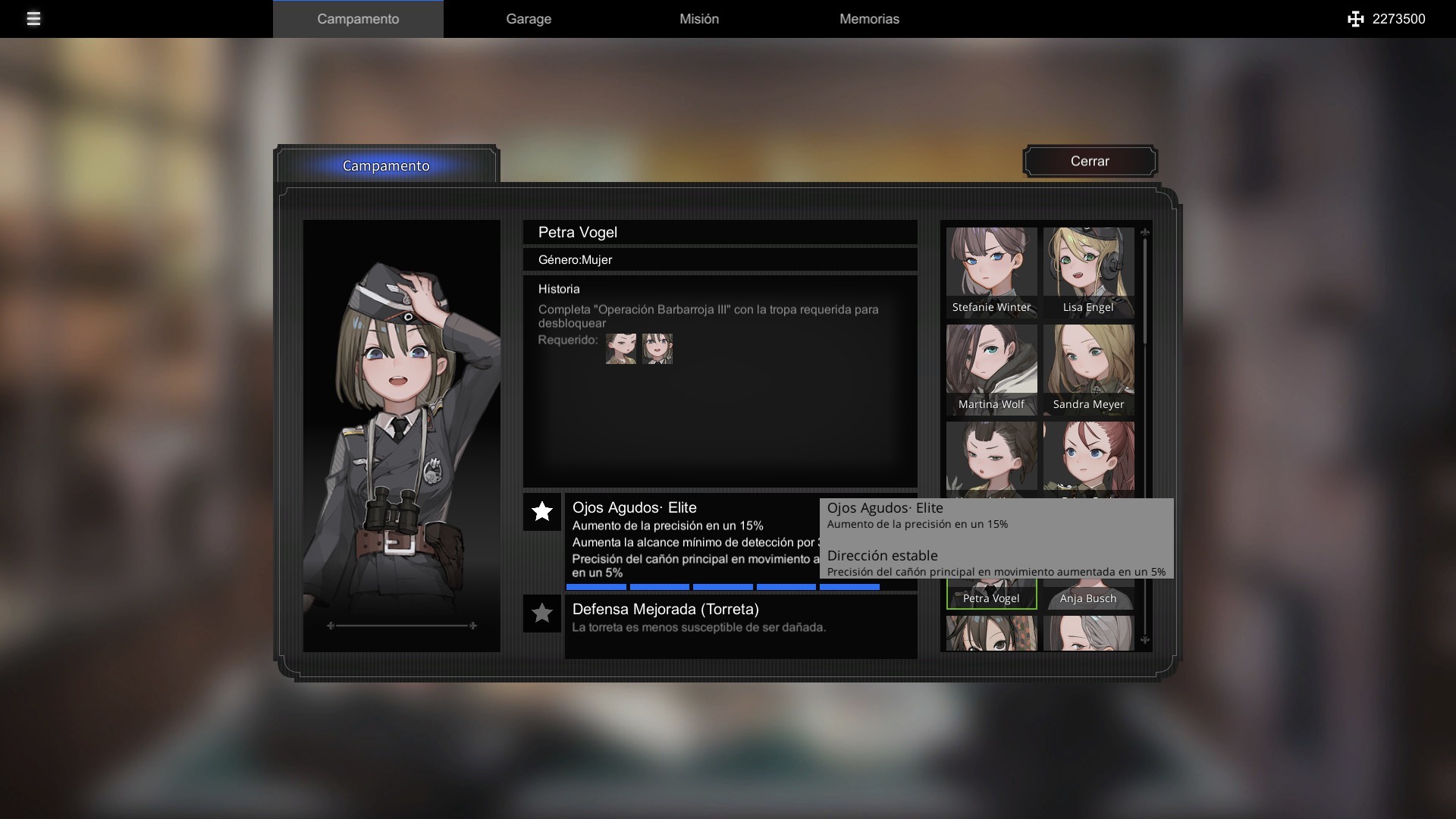Switch to the Garage tab
1456x819 pixels.
point(529,19)
